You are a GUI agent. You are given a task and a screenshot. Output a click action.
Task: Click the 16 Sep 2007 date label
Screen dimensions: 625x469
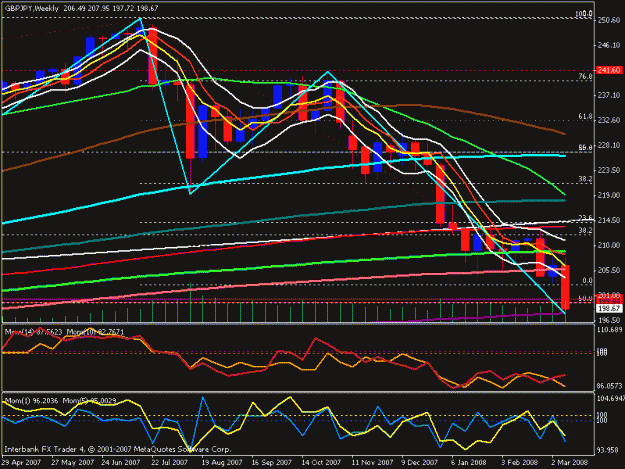272,463
